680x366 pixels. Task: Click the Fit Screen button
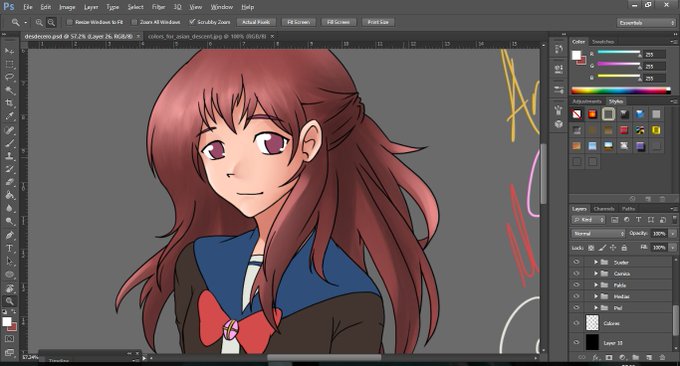298,22
